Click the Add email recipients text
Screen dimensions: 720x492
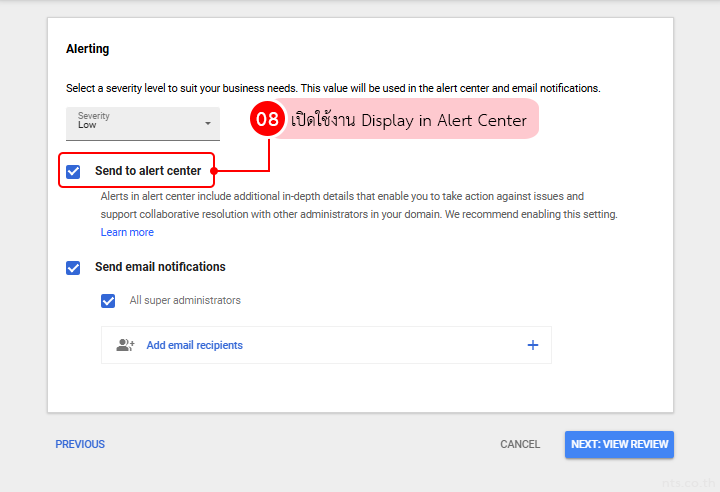point(194,345)
